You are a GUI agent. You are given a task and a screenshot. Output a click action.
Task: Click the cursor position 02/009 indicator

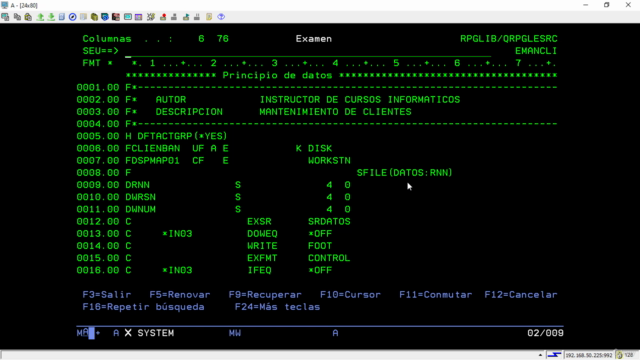pos(545,333)
